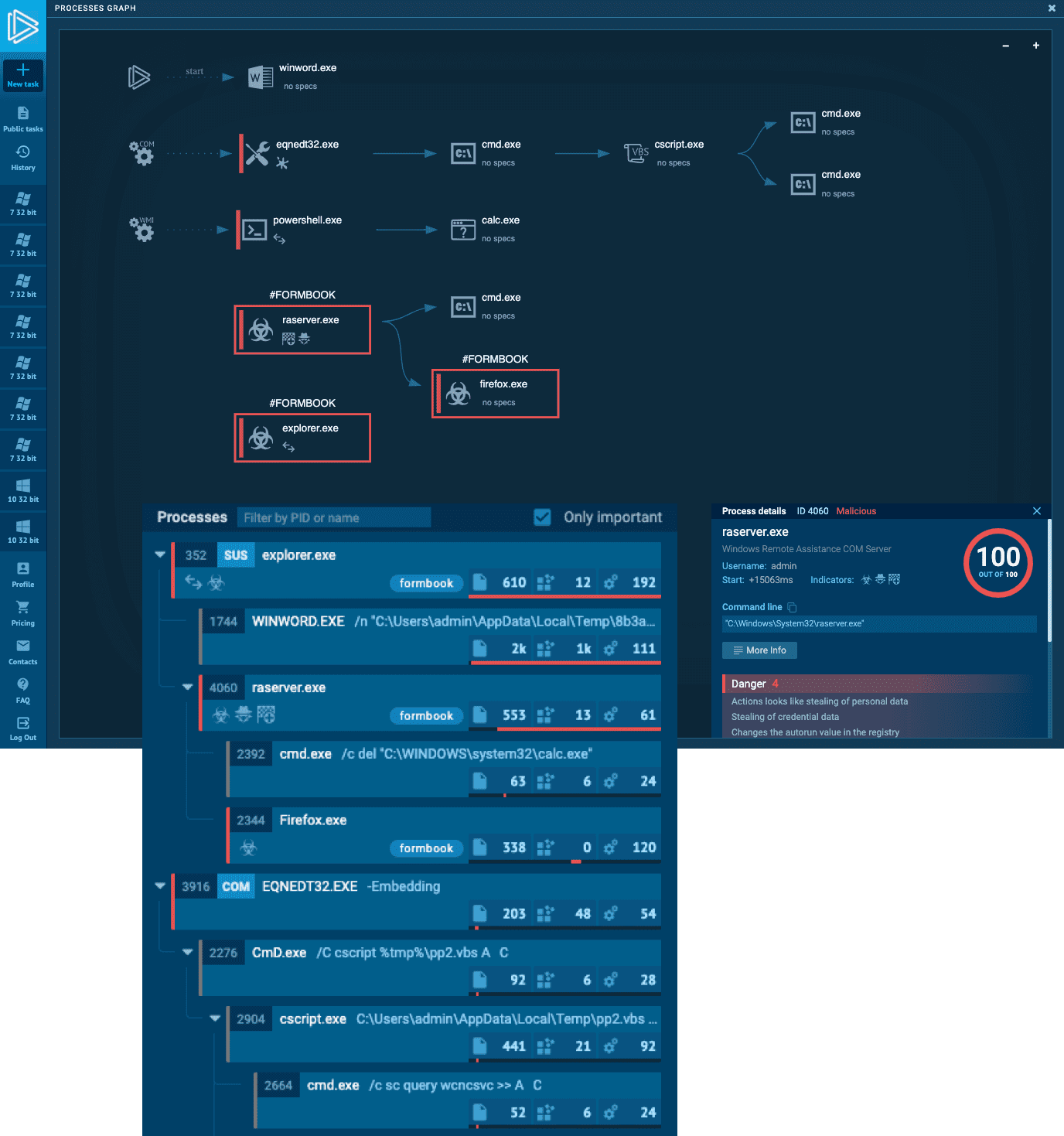Viewport: 1064px width, 1136px height.
Task: Click the formbook tag on explorer.exe row
Action: [x=426, y=583]
